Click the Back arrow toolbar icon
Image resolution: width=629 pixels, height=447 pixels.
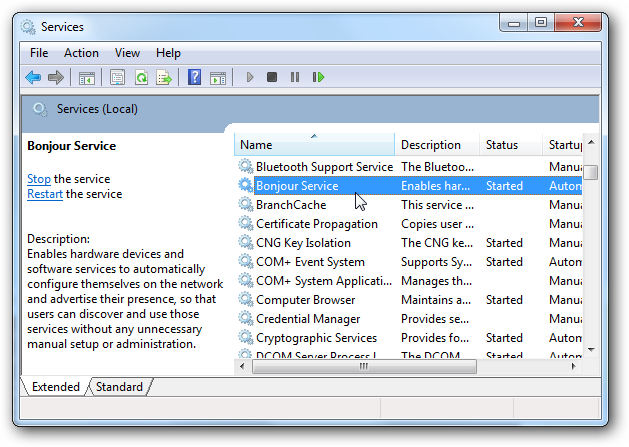[33, 77]
